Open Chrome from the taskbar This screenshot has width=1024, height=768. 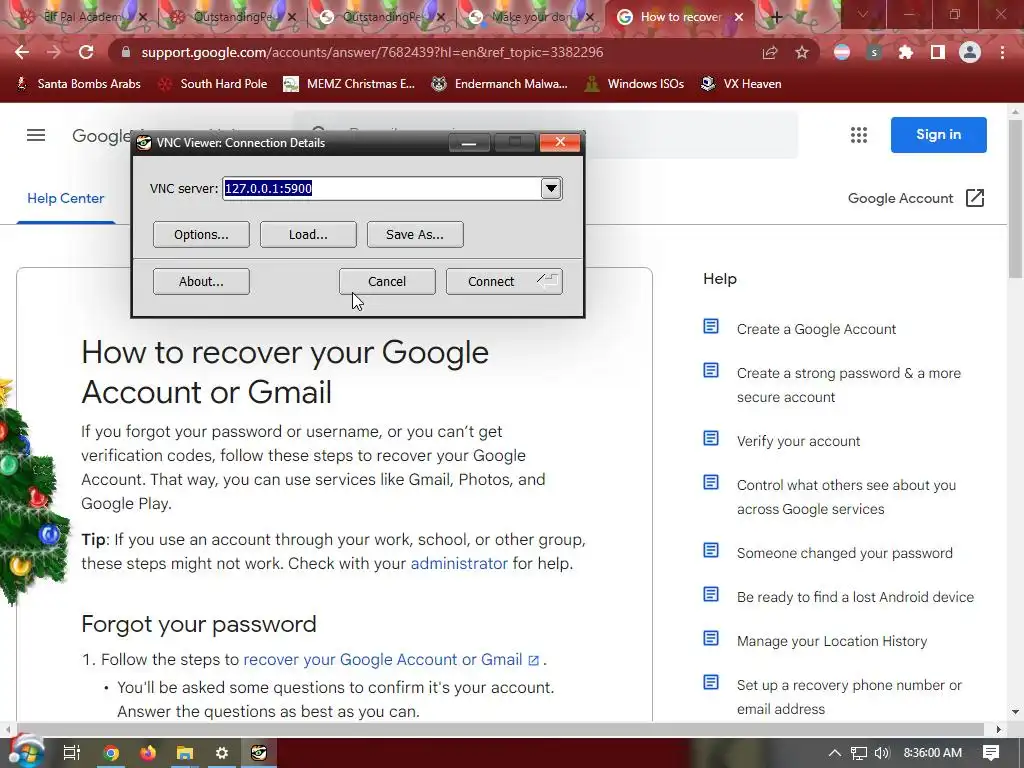111,753
